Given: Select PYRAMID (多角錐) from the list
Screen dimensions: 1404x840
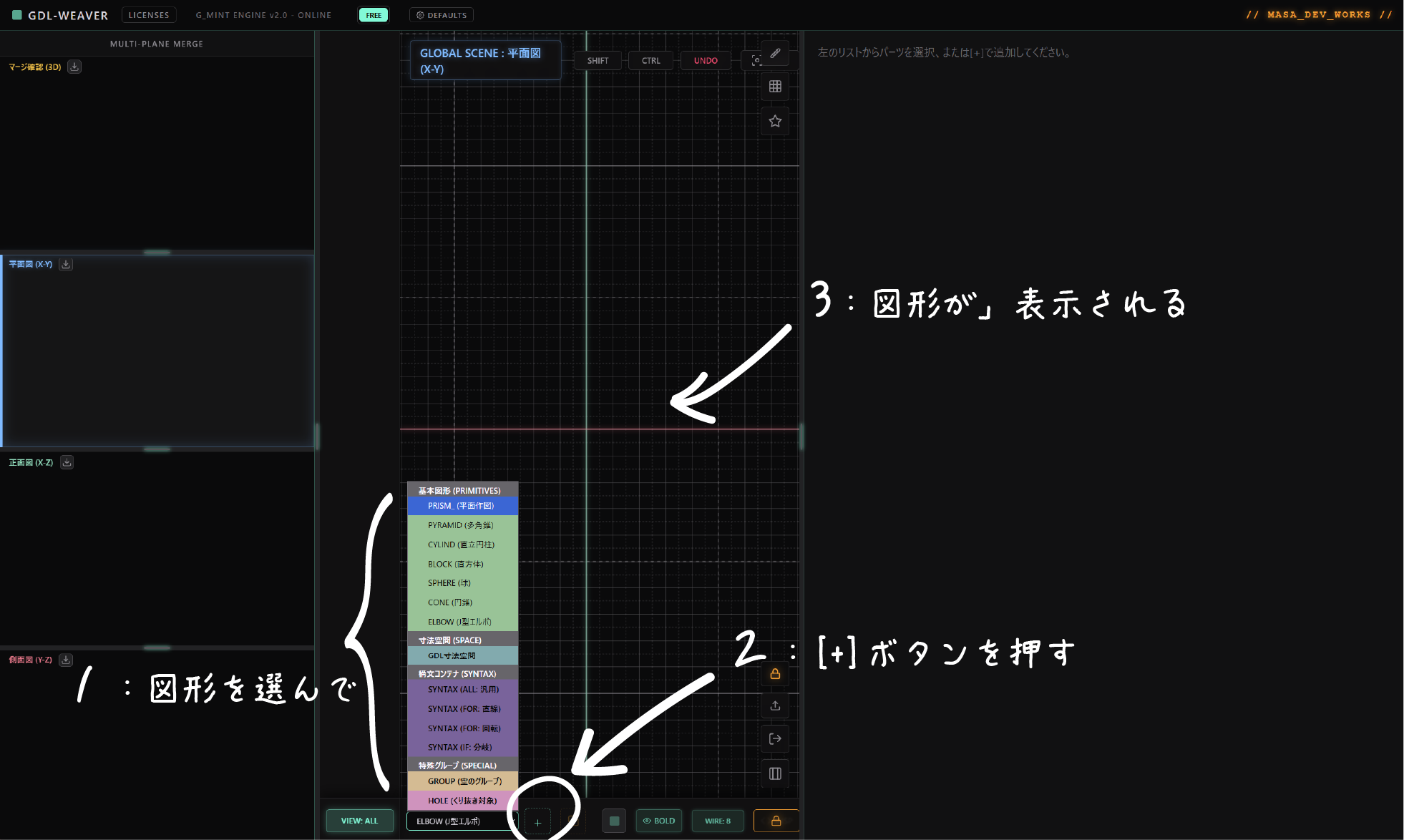Looking at the screenshot, I should tap(462, 525).
